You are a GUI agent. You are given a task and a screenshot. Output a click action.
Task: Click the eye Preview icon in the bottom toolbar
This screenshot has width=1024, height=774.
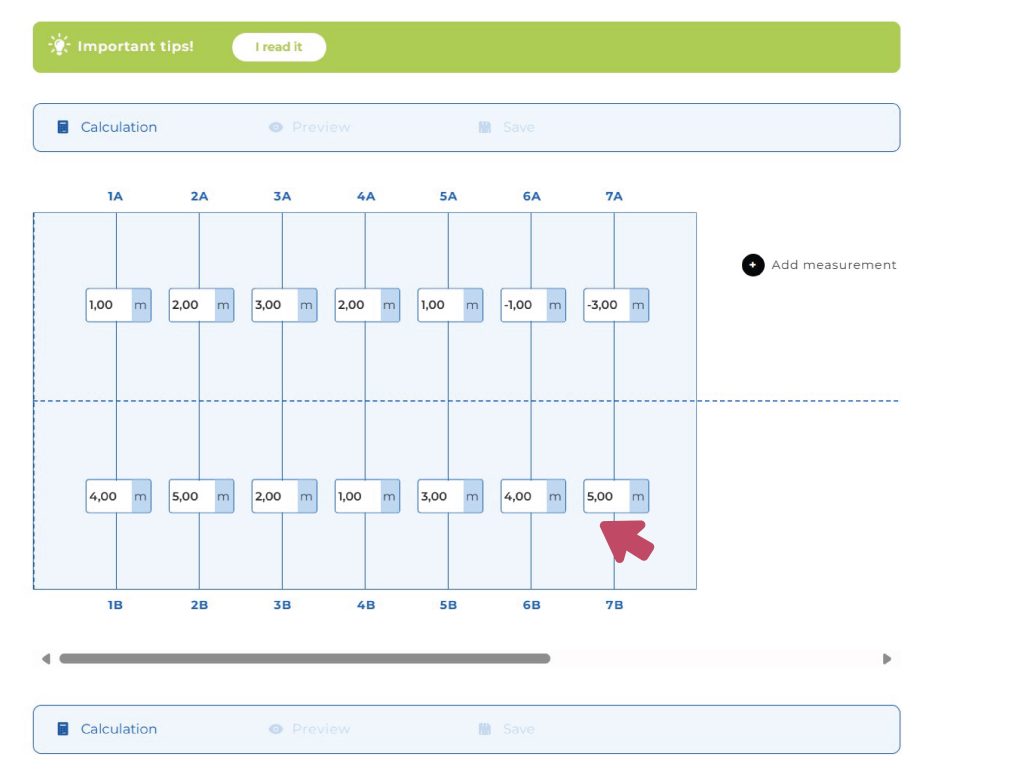pyautogui.click(x=276, y=729)
